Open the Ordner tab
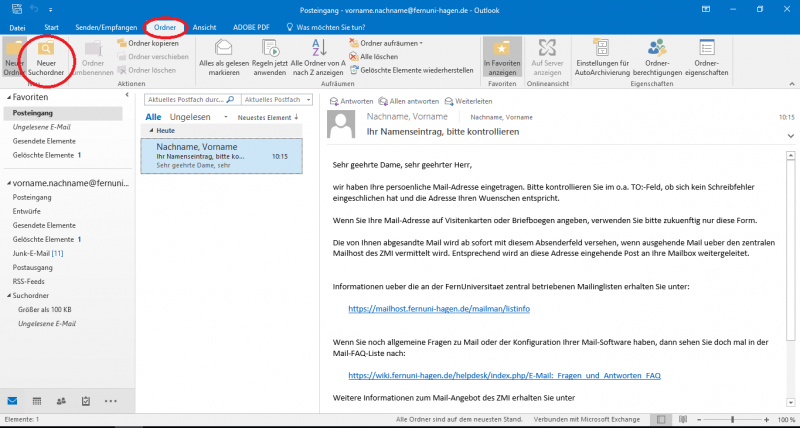This screenshot has height=428, width=800. point(165,28)
